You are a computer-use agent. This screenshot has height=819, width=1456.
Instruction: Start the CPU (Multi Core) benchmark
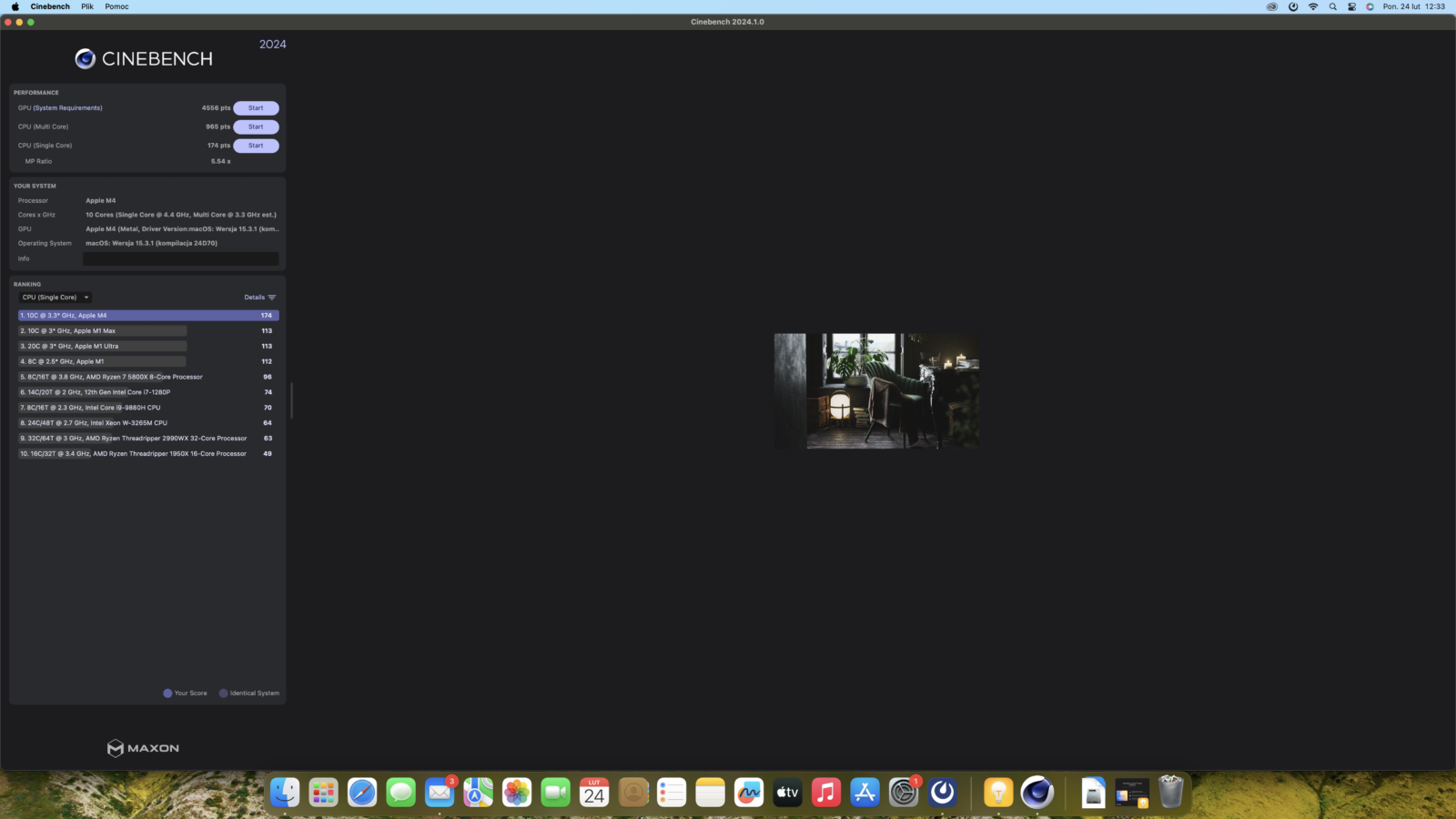(x=256, y=126)
